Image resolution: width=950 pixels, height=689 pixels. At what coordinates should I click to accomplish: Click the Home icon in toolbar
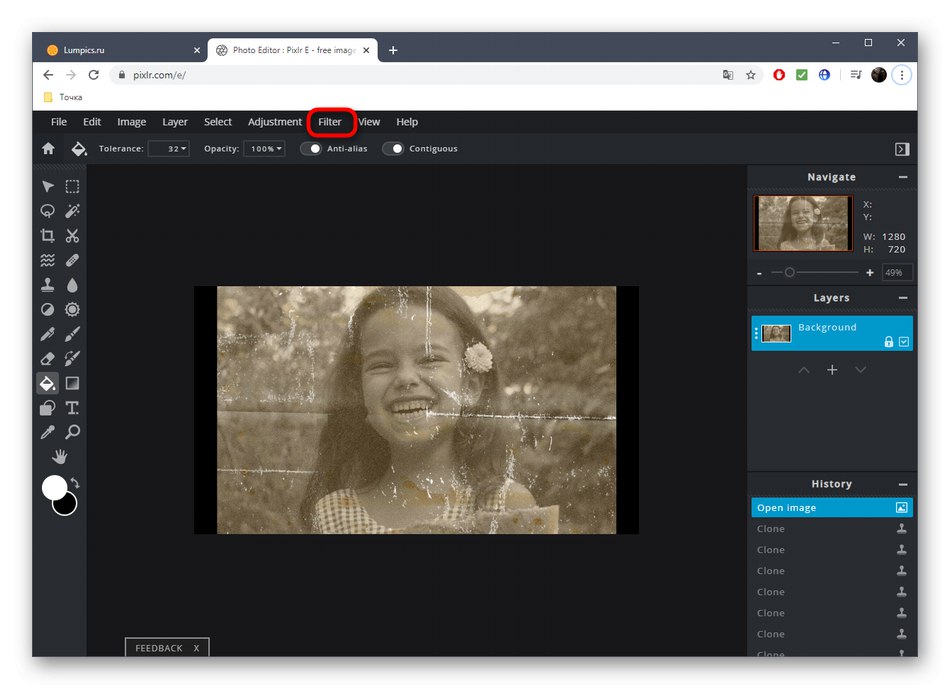click(x=48, y=149)
